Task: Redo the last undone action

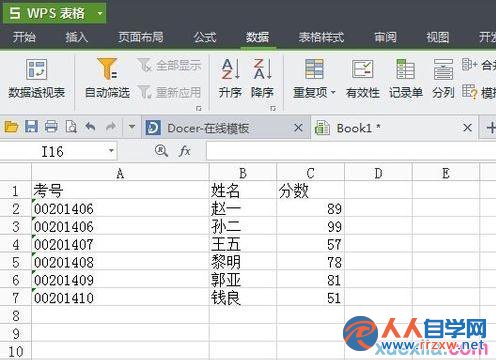Action: click(x=111, y=127)
